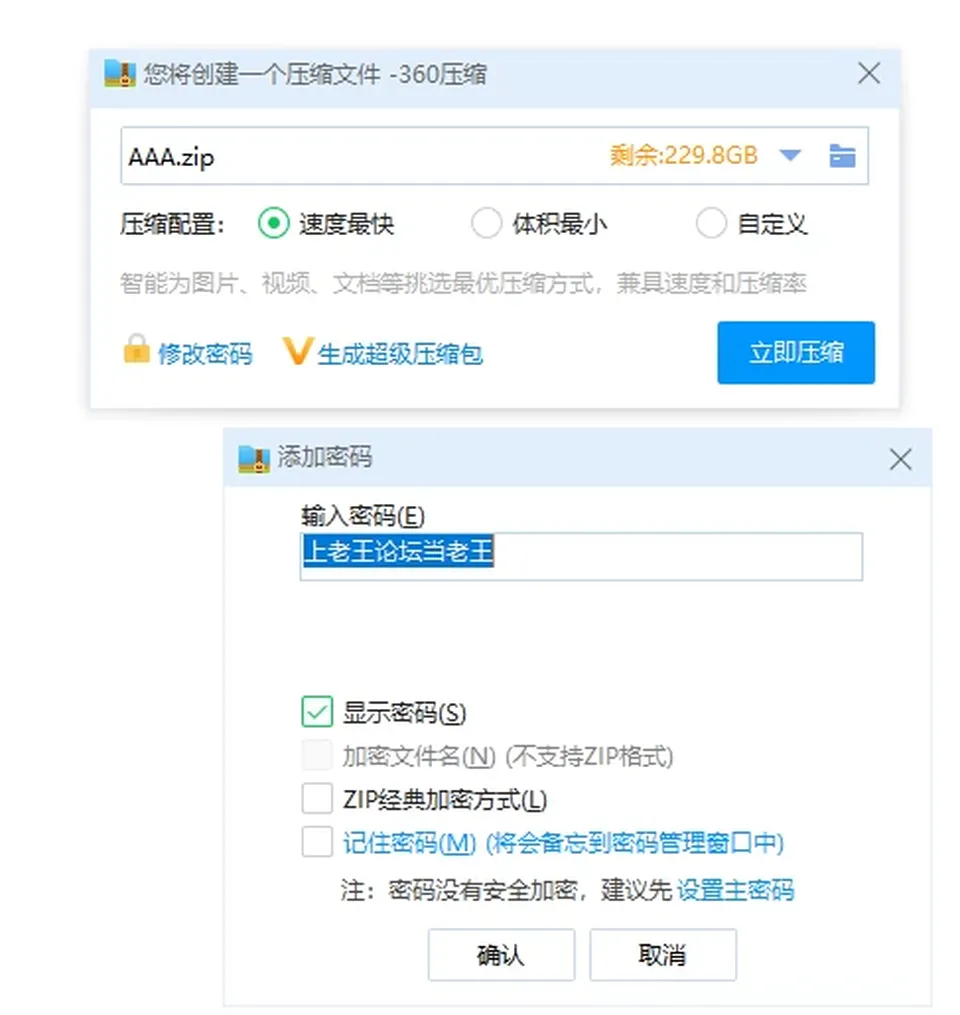The width and height of the screenshot is (960, 1015).
Task: Click the orange V icon for 生成超级压缩包
Action: [298, 351]
